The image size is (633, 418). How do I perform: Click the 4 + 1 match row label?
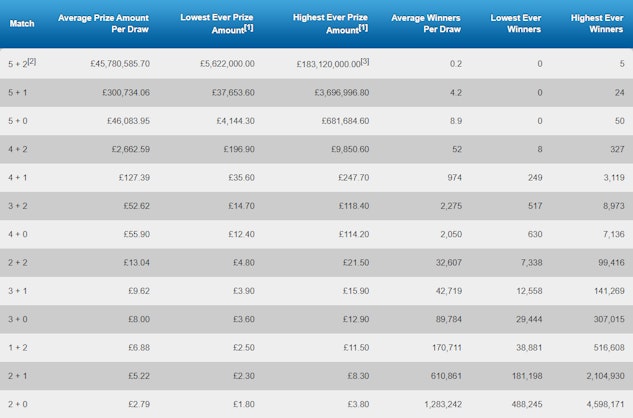click(18, 177)
